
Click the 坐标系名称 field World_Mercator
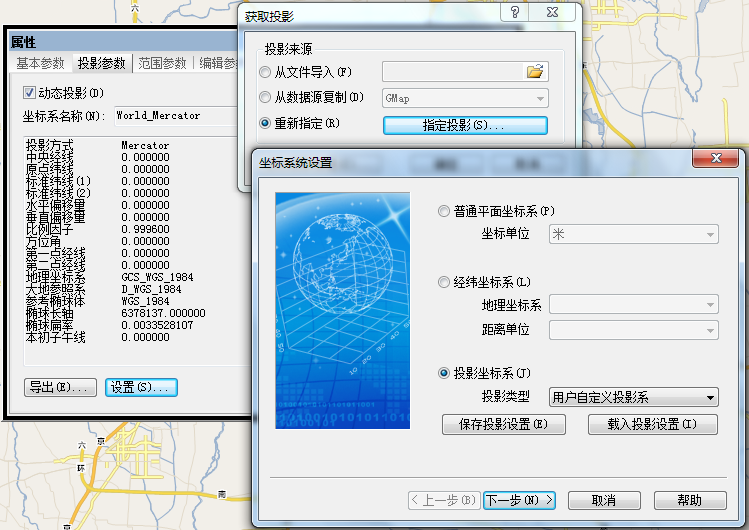[x=176, y=116]
